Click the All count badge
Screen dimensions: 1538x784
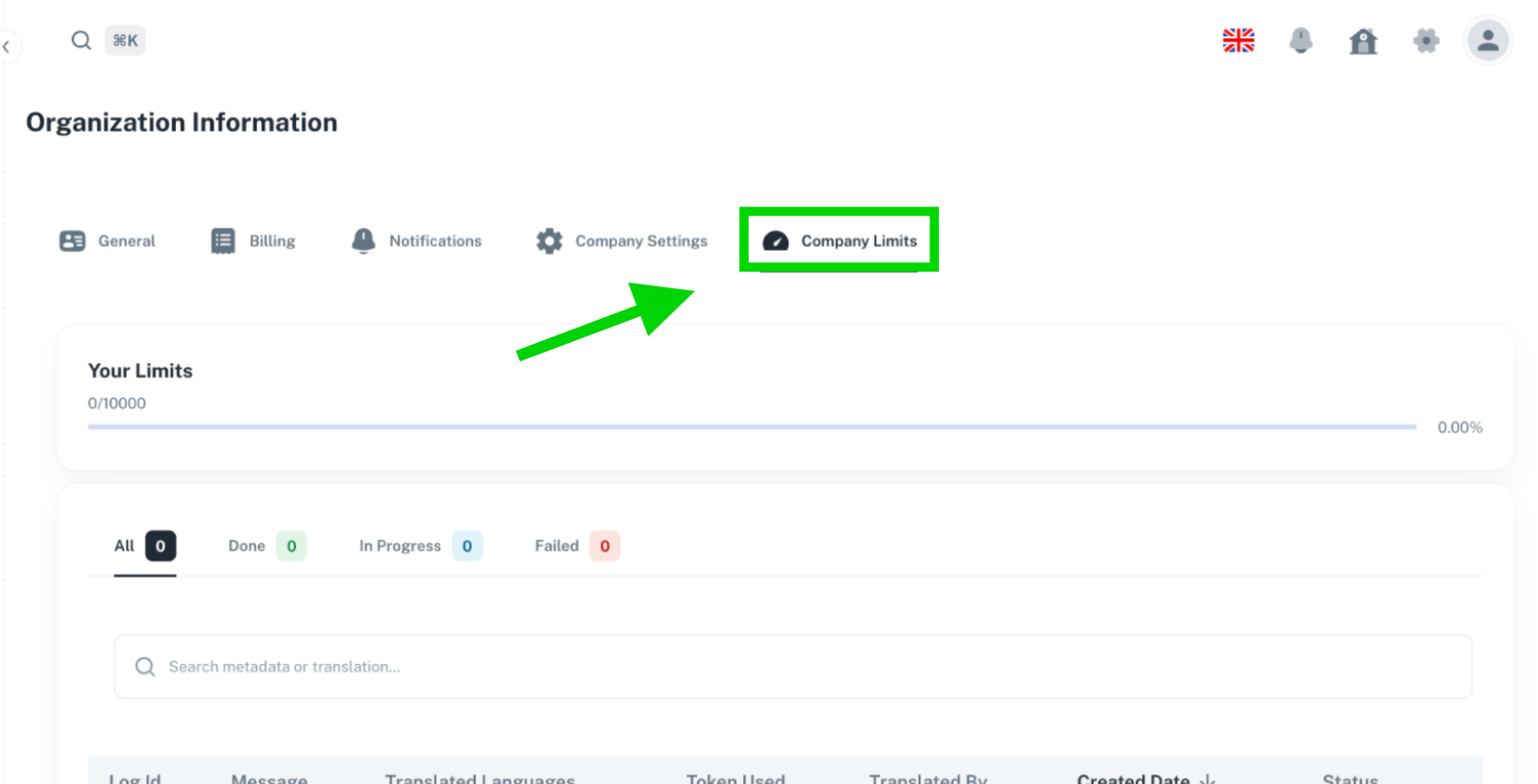tap(161, 546)
